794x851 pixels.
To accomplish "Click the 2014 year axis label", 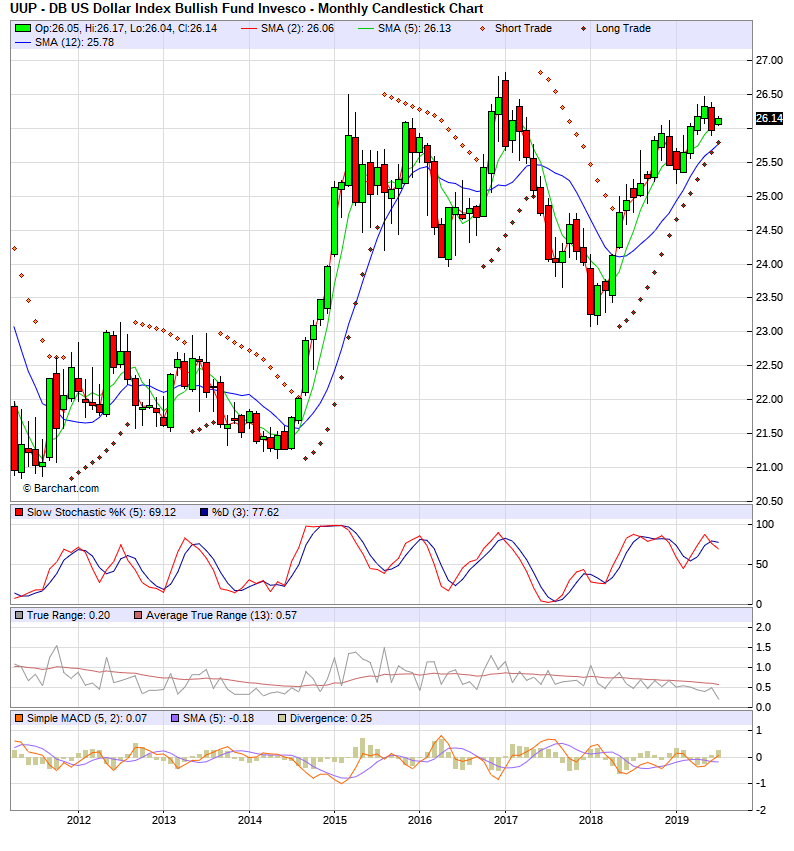I will point(250,820).
